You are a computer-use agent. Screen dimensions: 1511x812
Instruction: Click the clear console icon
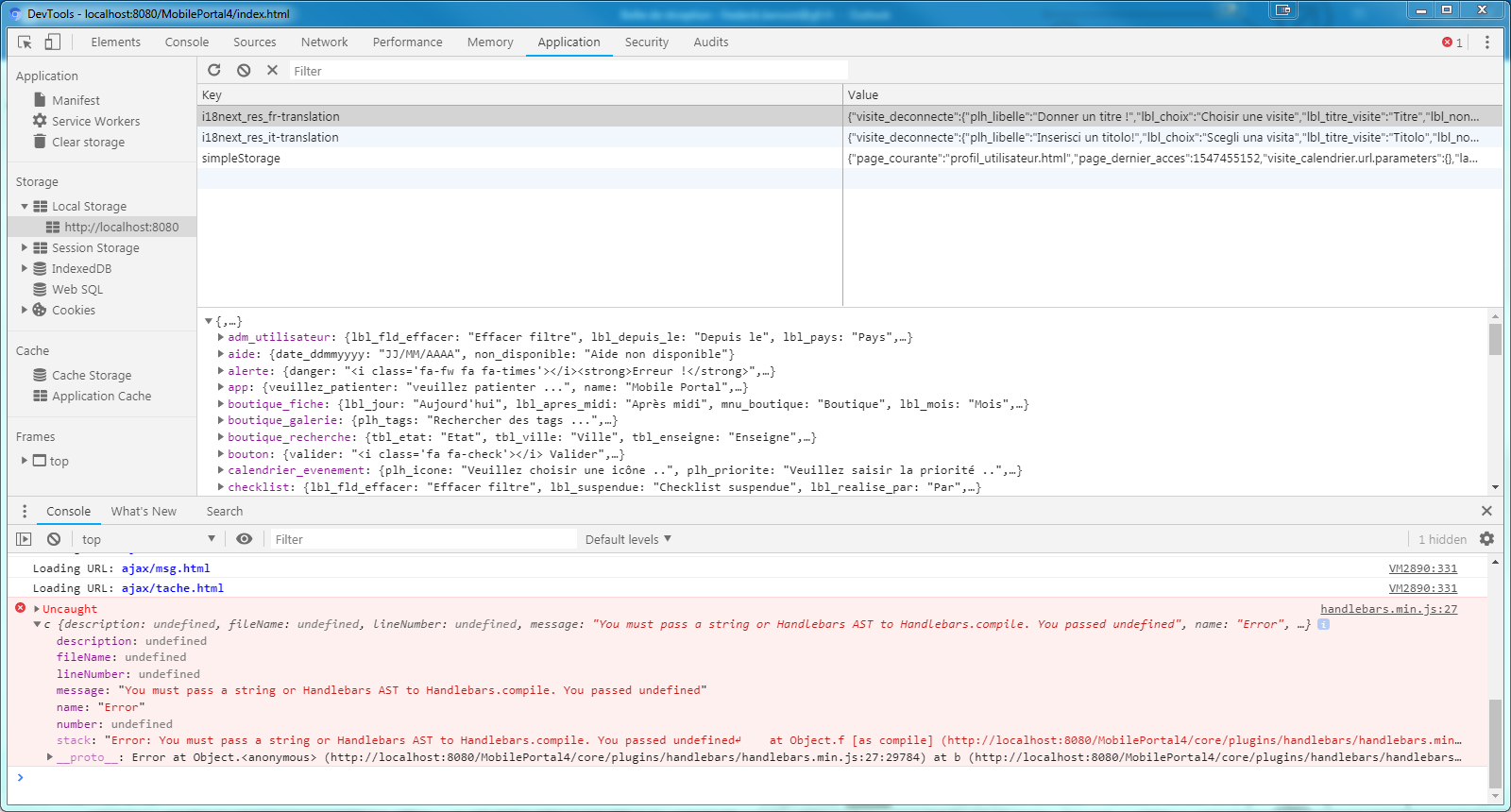pos(54,539)
